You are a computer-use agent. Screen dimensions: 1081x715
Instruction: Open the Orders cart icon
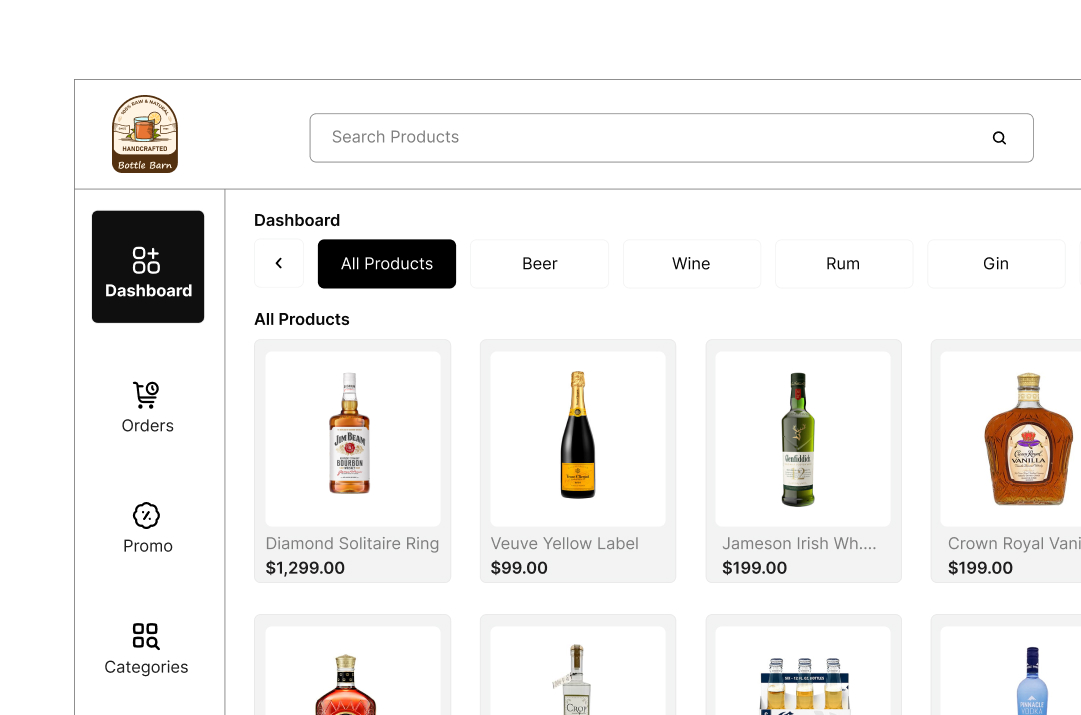click(x=146, y=395)
